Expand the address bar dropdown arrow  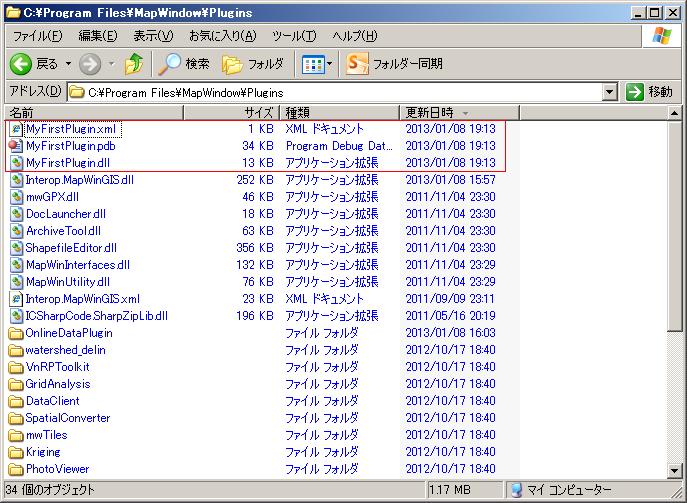pos(610,92)
